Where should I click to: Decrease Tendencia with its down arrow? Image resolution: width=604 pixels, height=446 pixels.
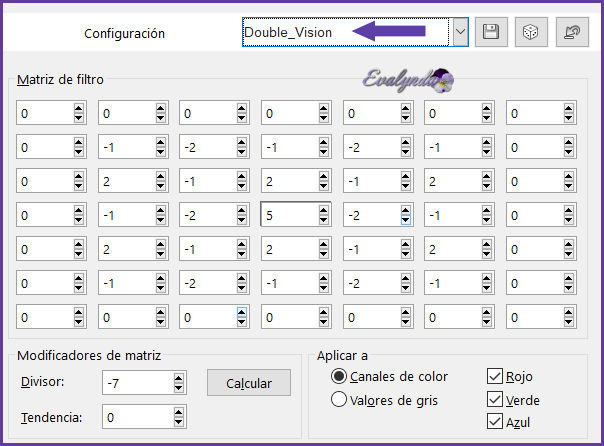click(x=178, y=421)
